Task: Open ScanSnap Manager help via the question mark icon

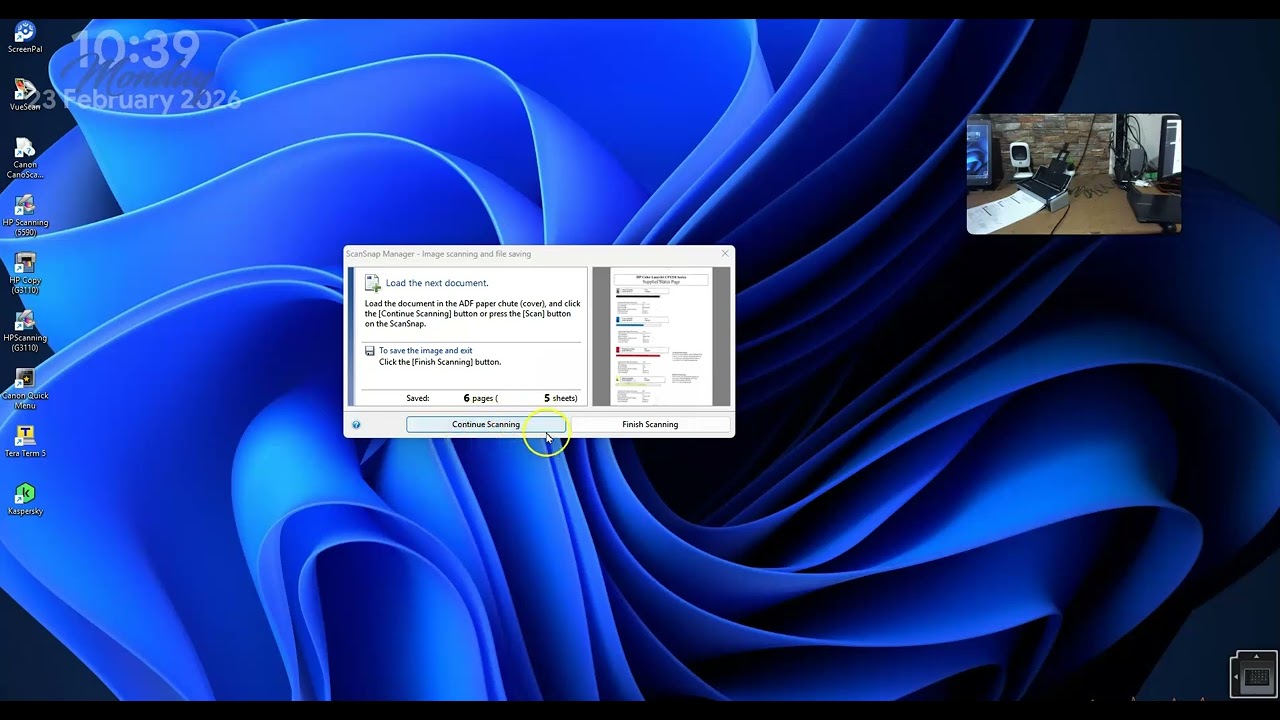Action: click(356, 425)
